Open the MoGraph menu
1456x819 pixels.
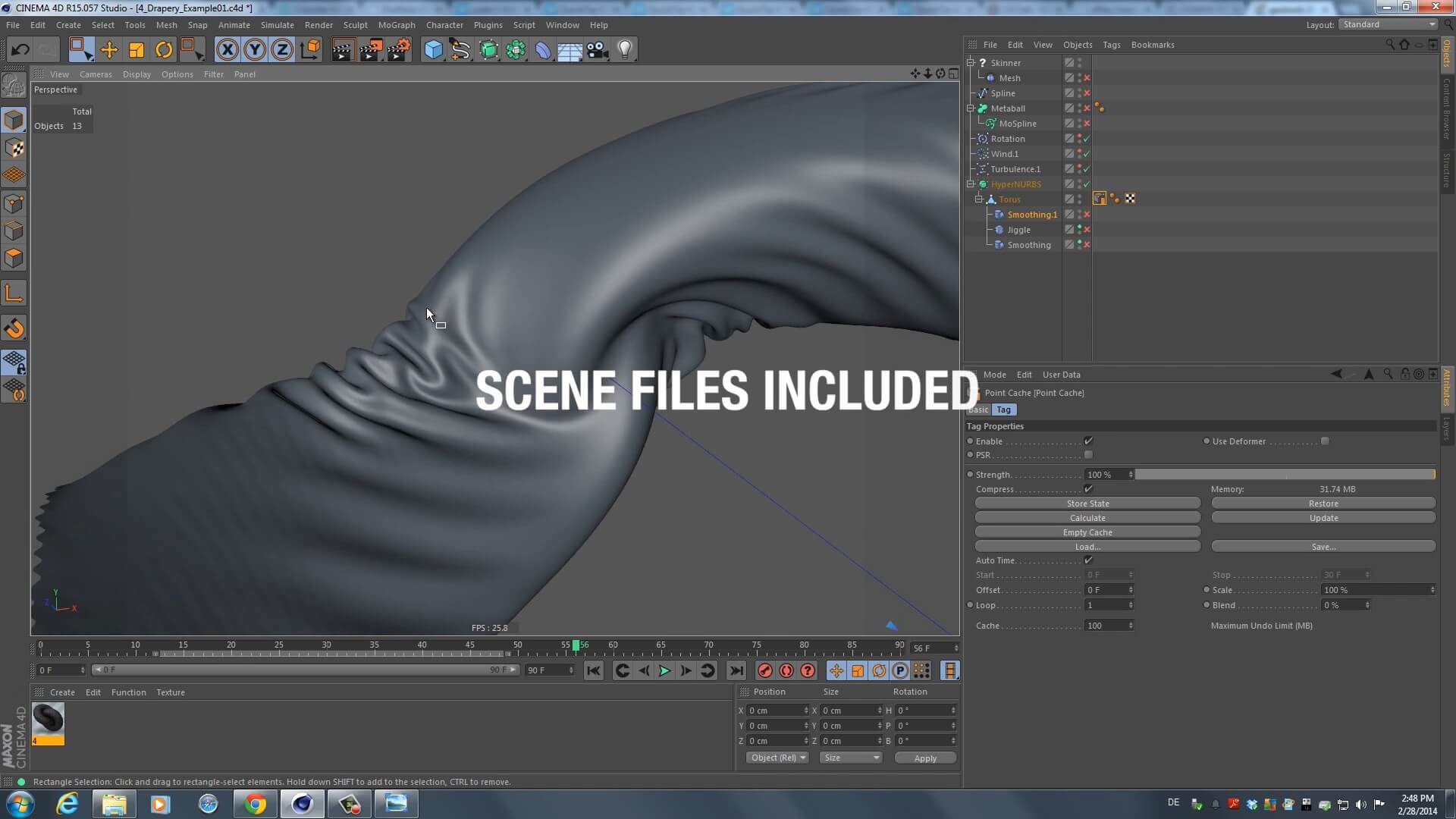point(397,25)
